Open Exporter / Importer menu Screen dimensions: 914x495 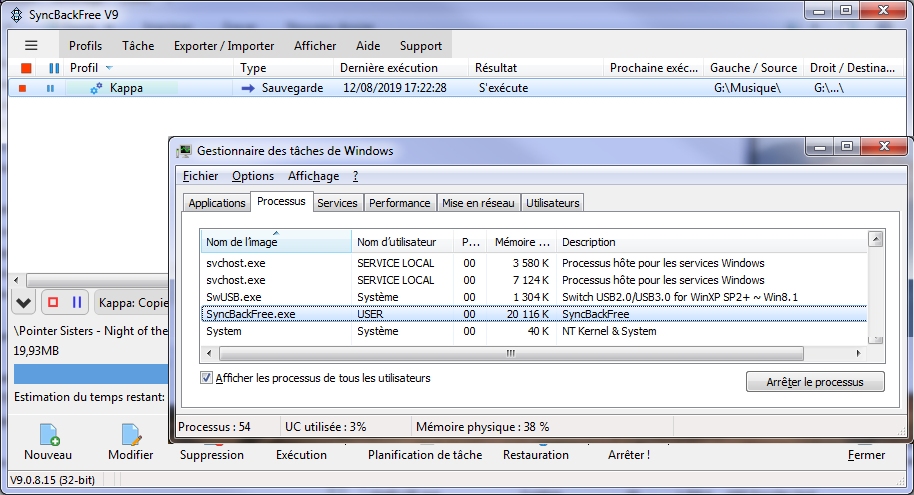224,45
